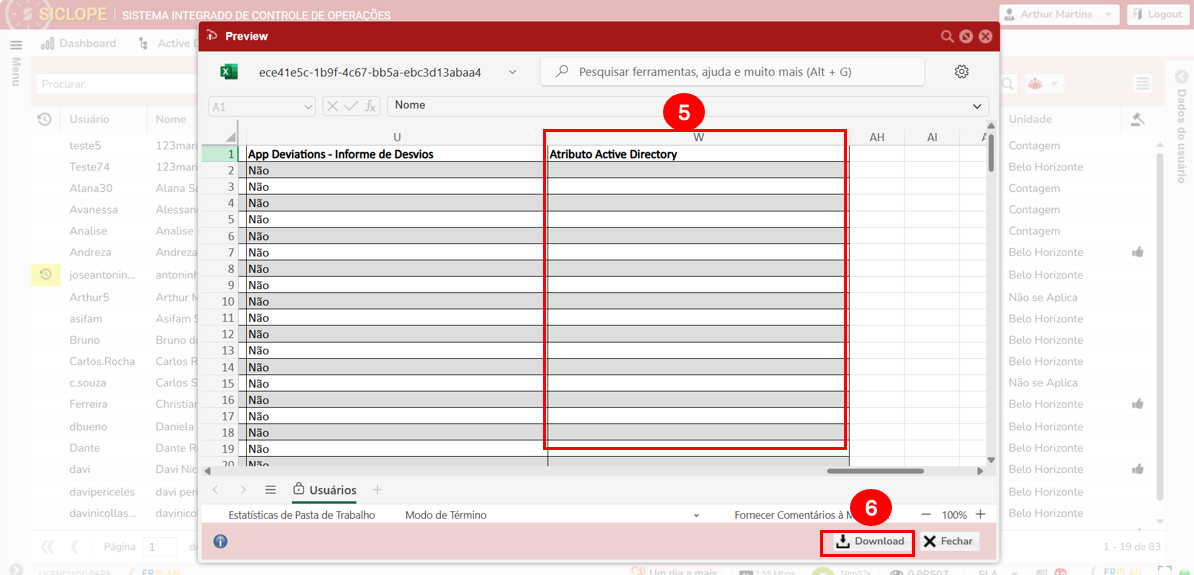Zoom out with the minus button
1194x575 pixels.
(926, 515)
